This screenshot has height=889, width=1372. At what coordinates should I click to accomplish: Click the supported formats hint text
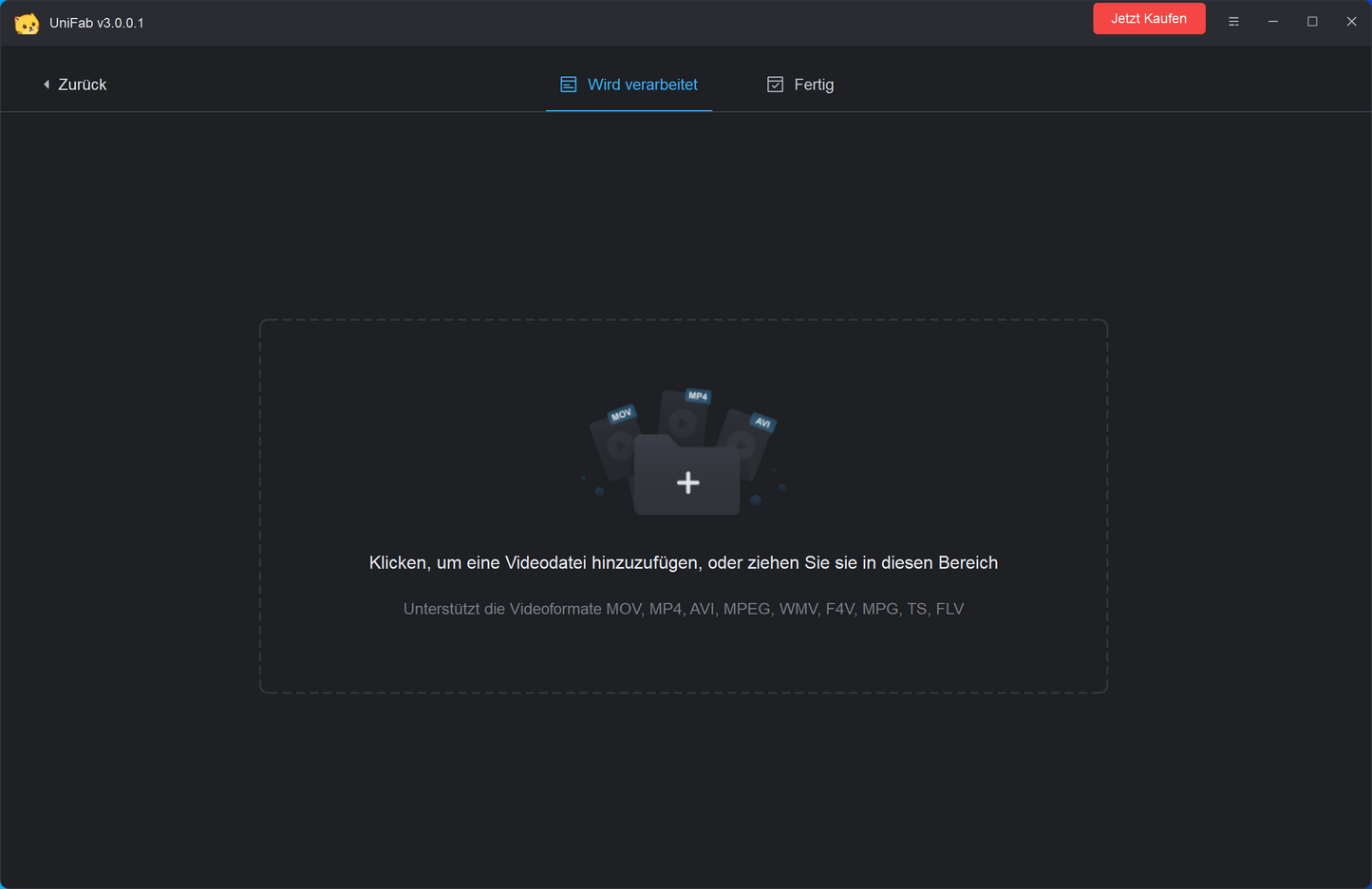click(683, 608)
